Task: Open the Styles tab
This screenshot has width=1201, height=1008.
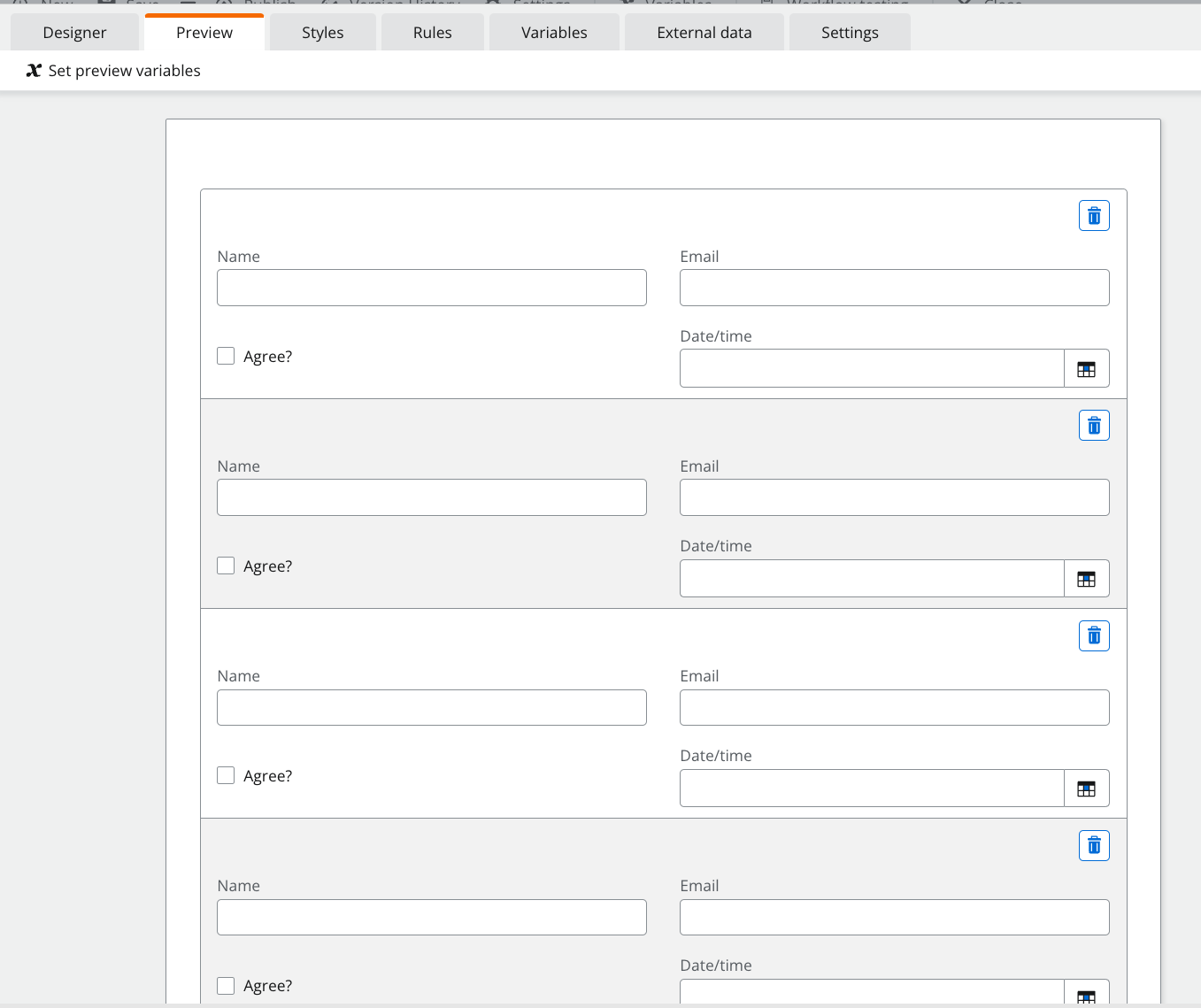Action: pyautogui.click(x=321, y=32)
